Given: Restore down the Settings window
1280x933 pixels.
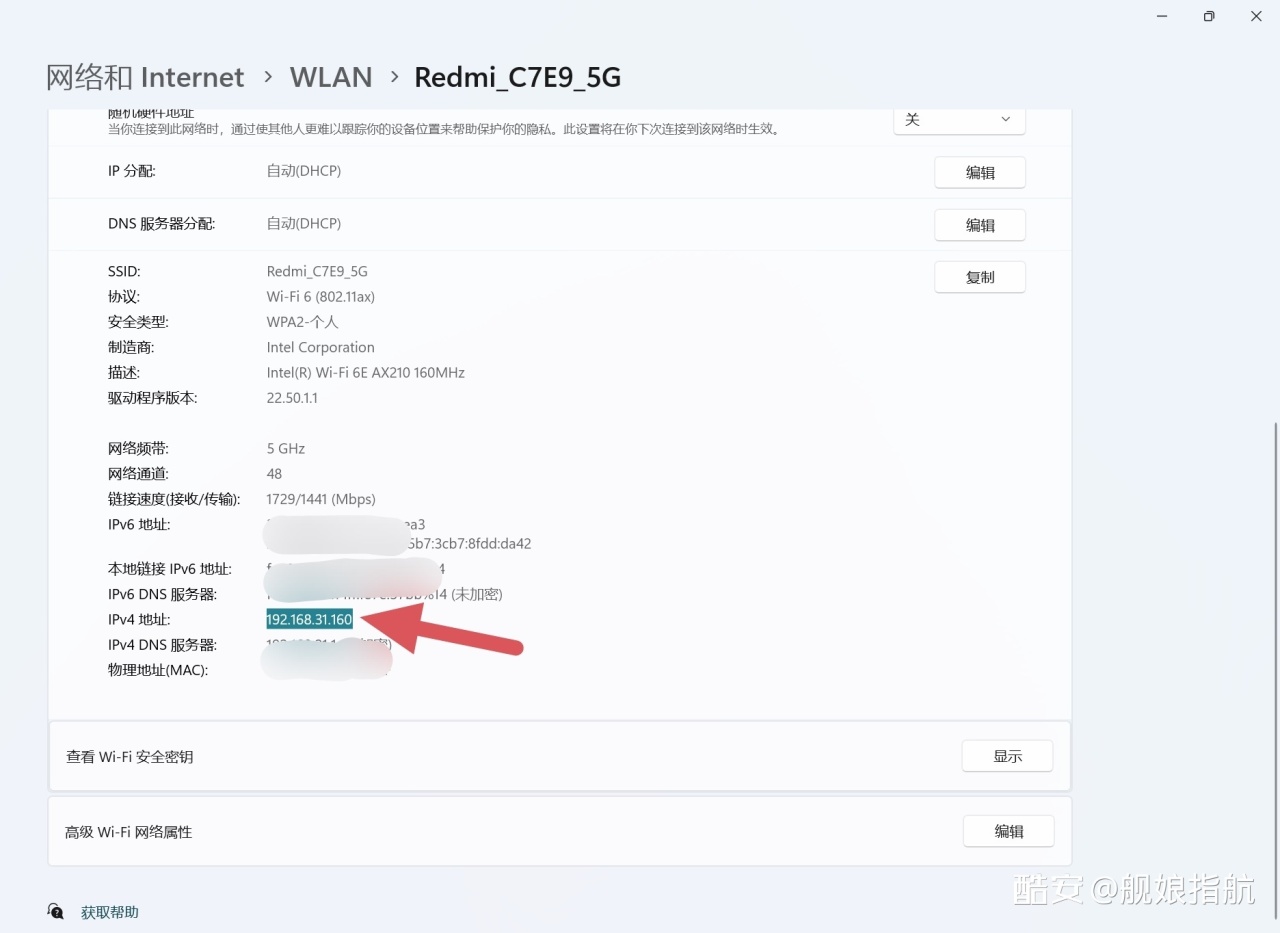Looking at the screenshot, I should (x=1209, y=16).
